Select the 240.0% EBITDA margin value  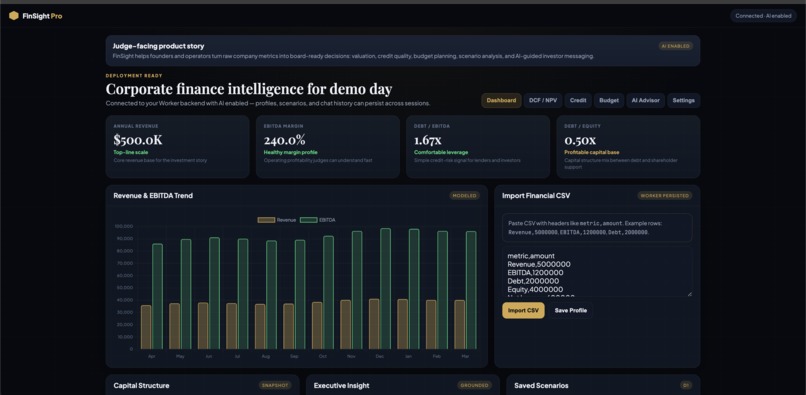click(x=284, y=140)
